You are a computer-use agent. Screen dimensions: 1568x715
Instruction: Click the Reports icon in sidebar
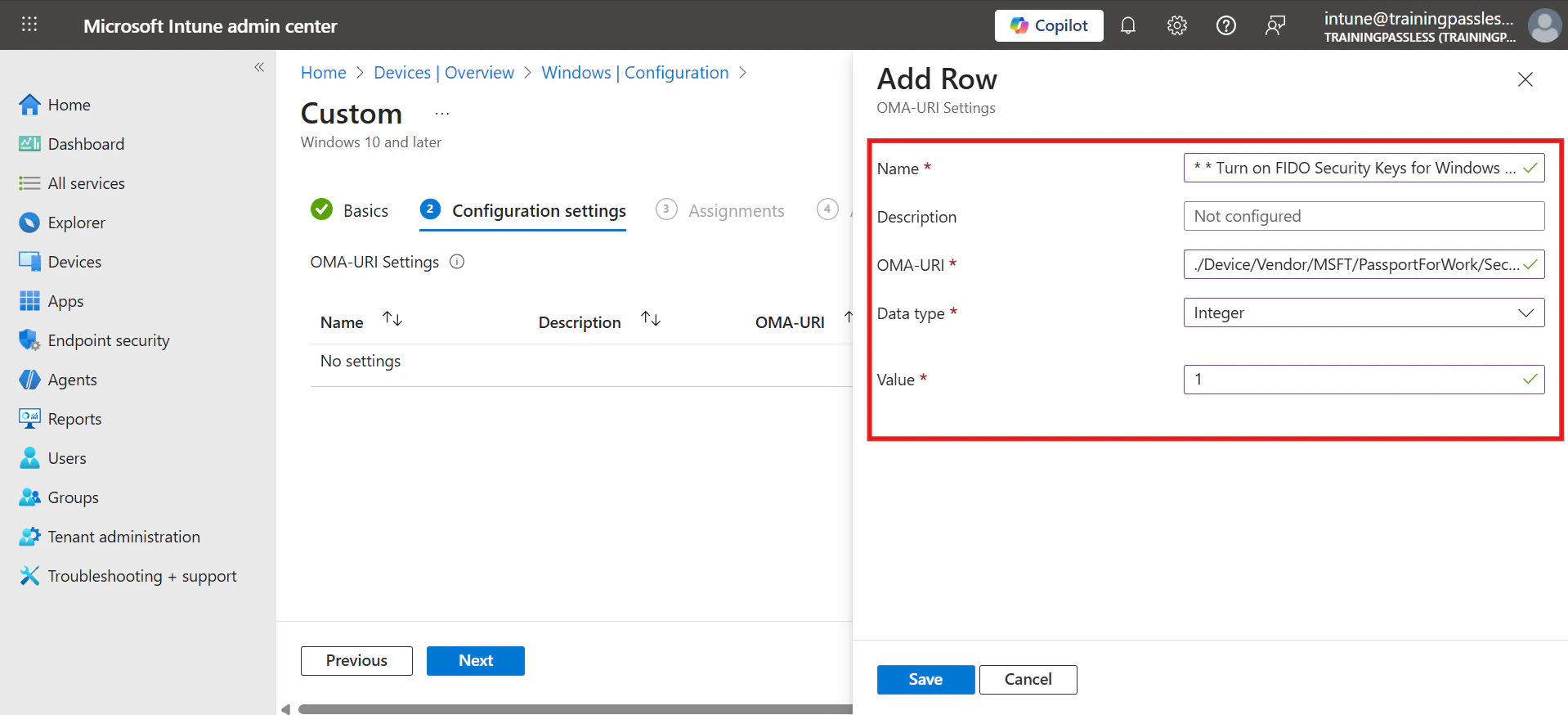[29, 419]
